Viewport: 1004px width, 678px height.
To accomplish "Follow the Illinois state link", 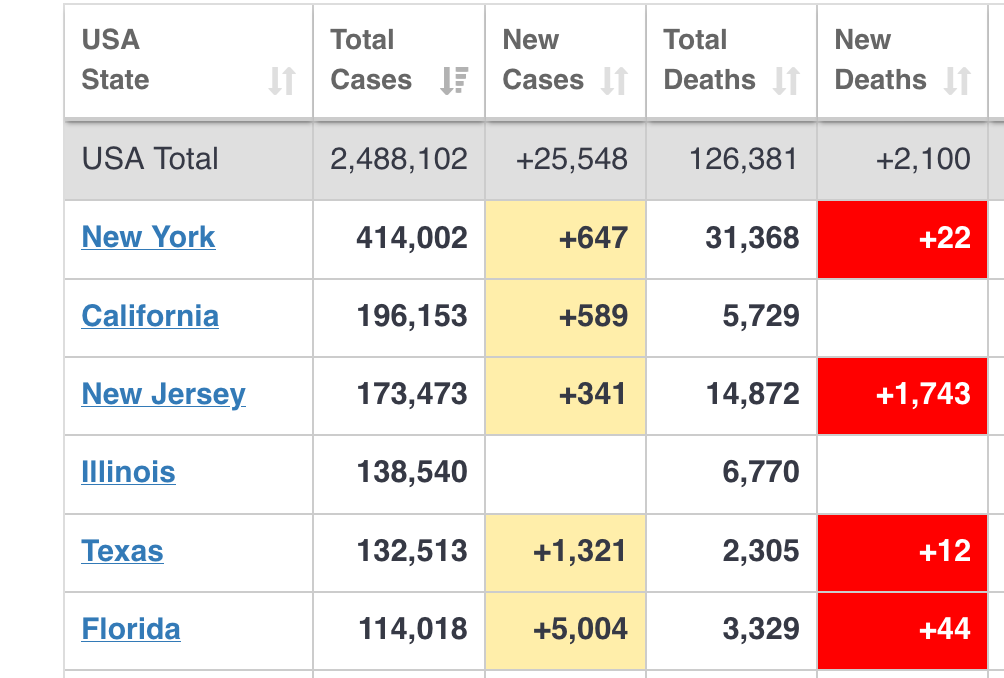I will point(128,472).
